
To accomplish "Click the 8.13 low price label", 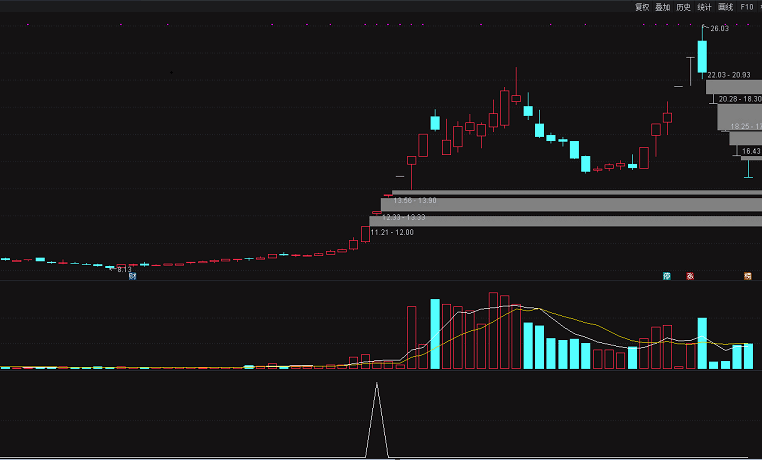I will click(124, 269).
